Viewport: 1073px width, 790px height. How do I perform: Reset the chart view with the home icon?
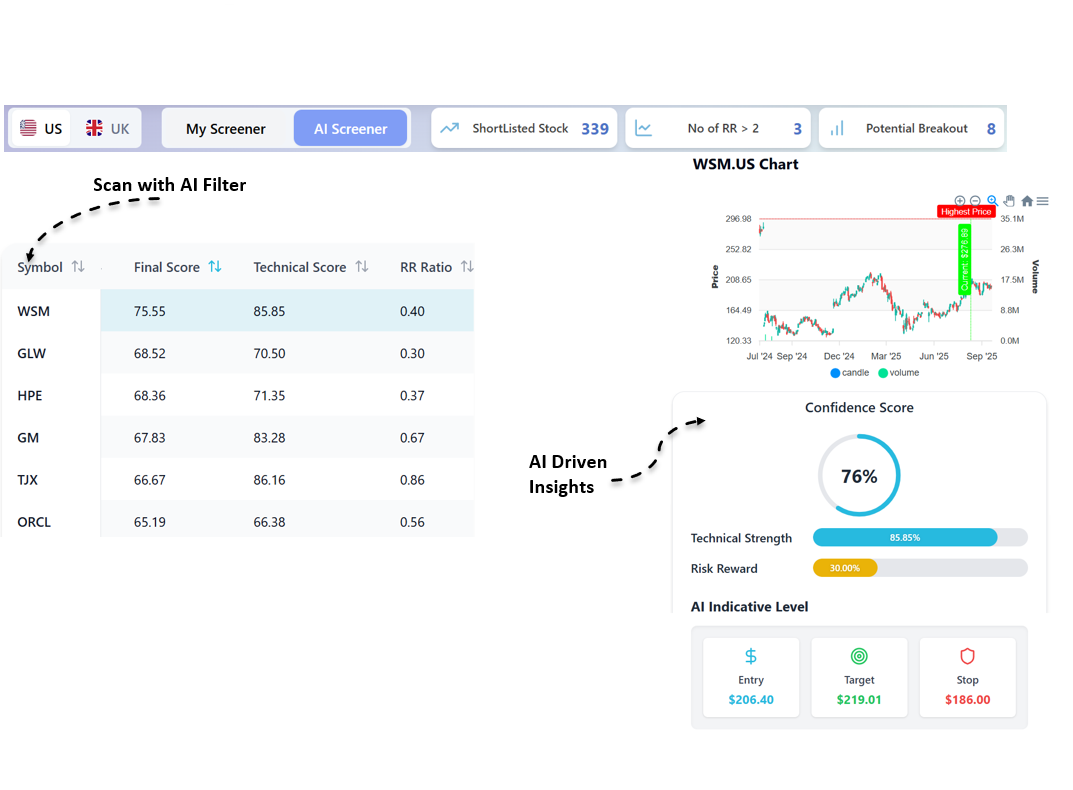(x=1026, y=201)
